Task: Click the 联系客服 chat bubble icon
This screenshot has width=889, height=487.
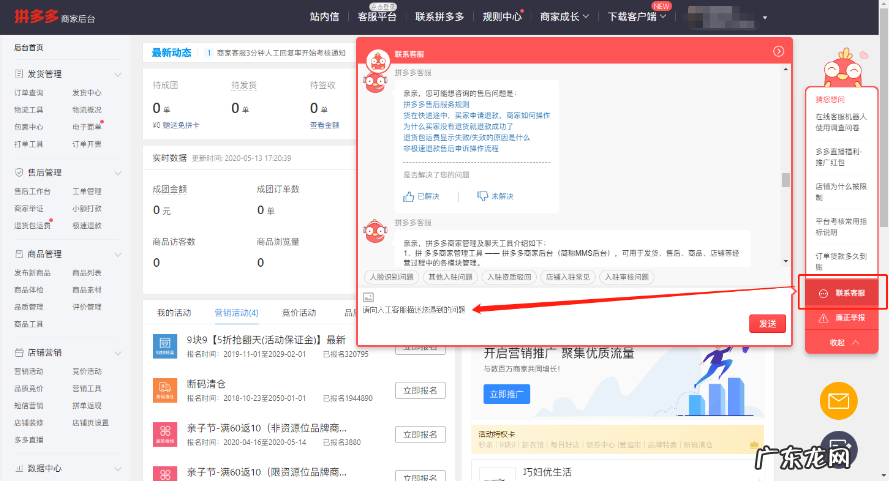Action: [823, 294]
